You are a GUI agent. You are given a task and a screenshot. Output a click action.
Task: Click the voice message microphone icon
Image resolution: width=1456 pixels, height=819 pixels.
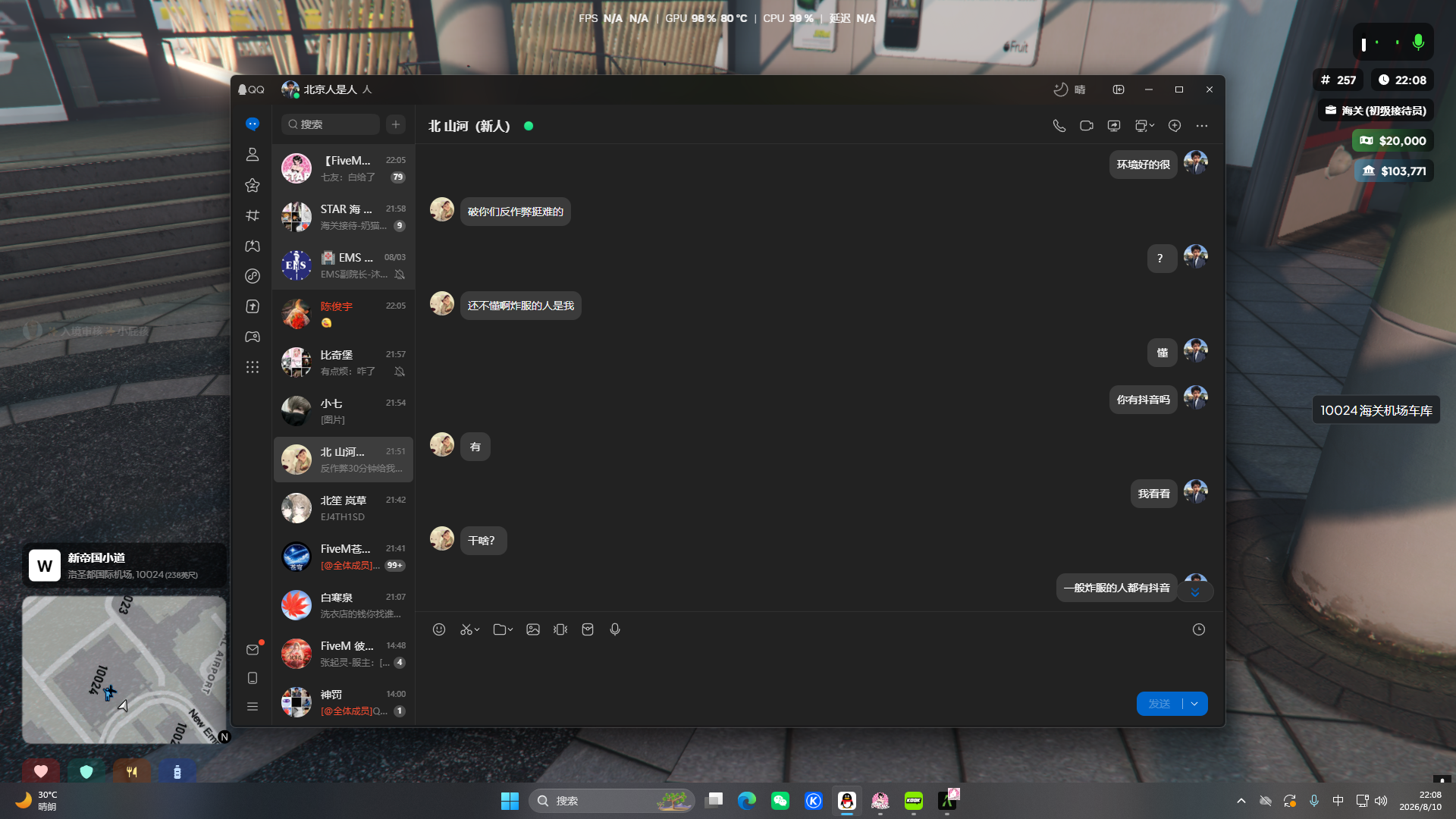[615, 629]
